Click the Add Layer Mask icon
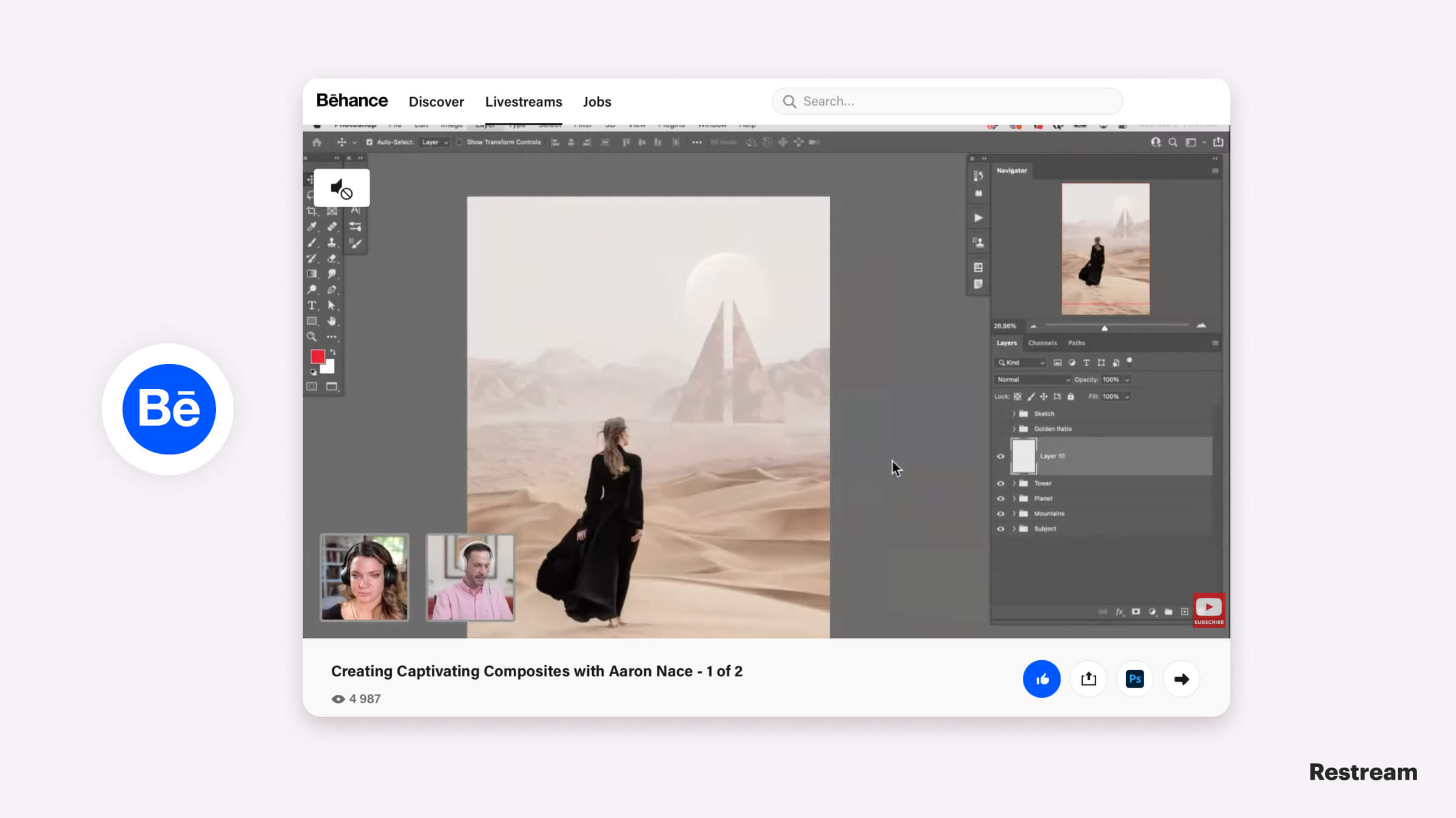1456x818 pixels. (x=1135, y=610)
